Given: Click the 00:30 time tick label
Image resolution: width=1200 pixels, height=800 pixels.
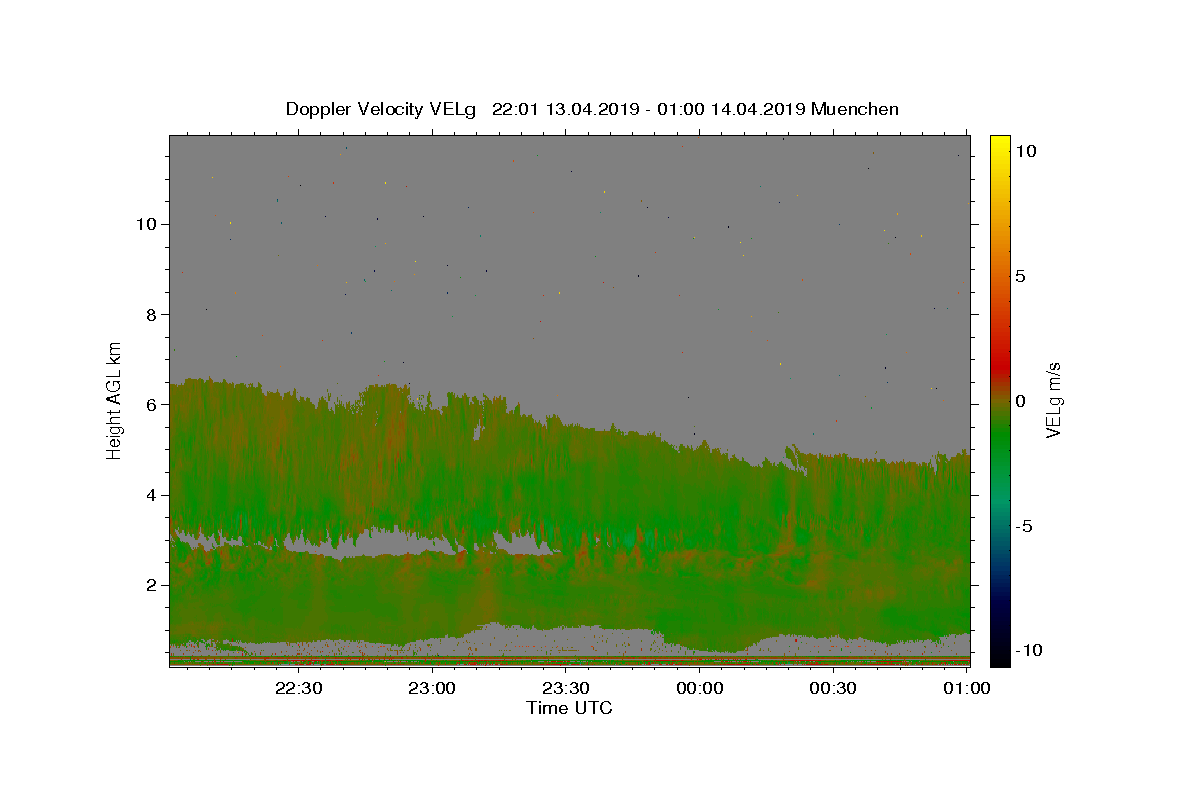Looking at the screenshot, I should coord(832,688).
